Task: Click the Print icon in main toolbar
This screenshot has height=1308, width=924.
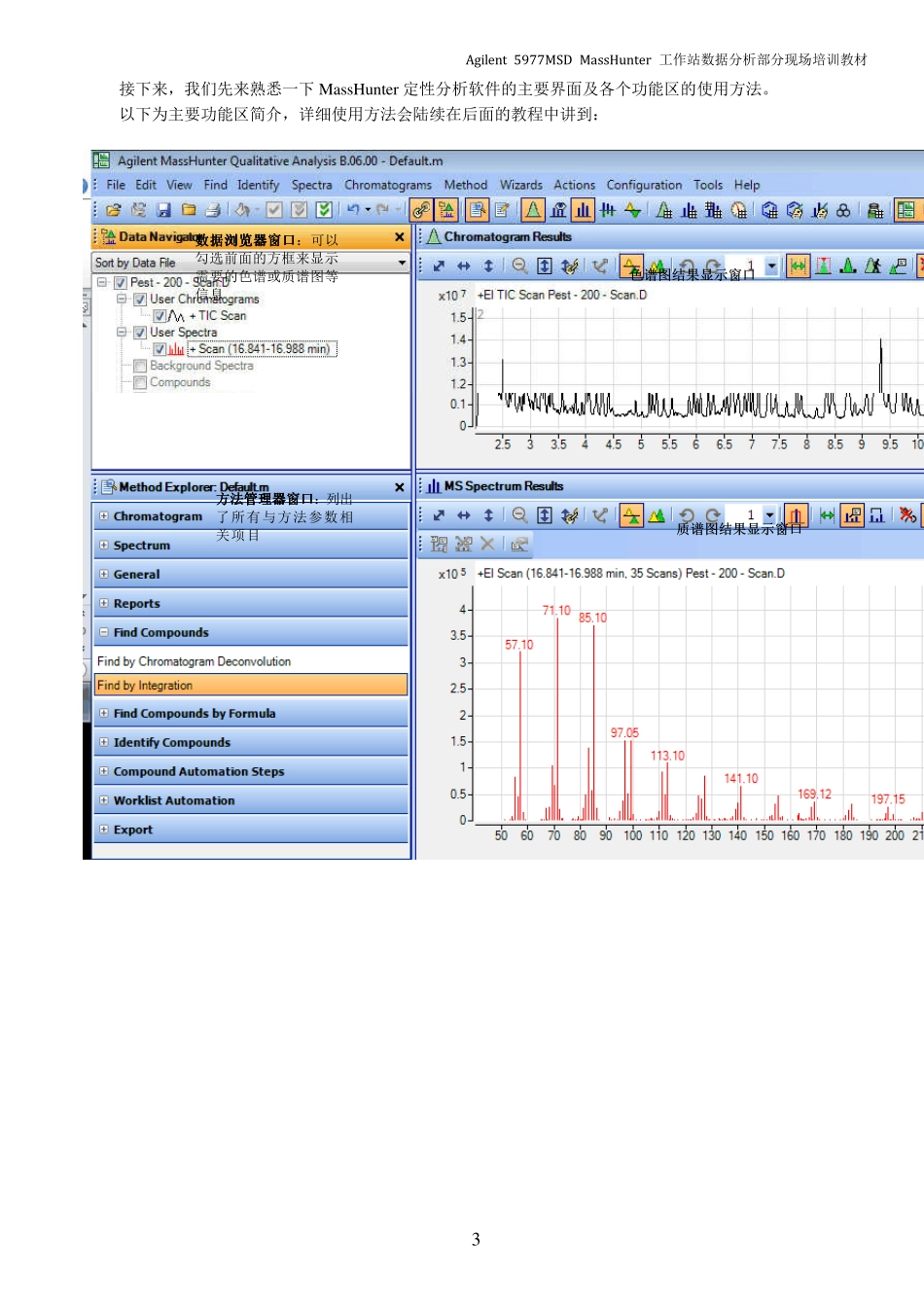Action: (x=213, y=210)
